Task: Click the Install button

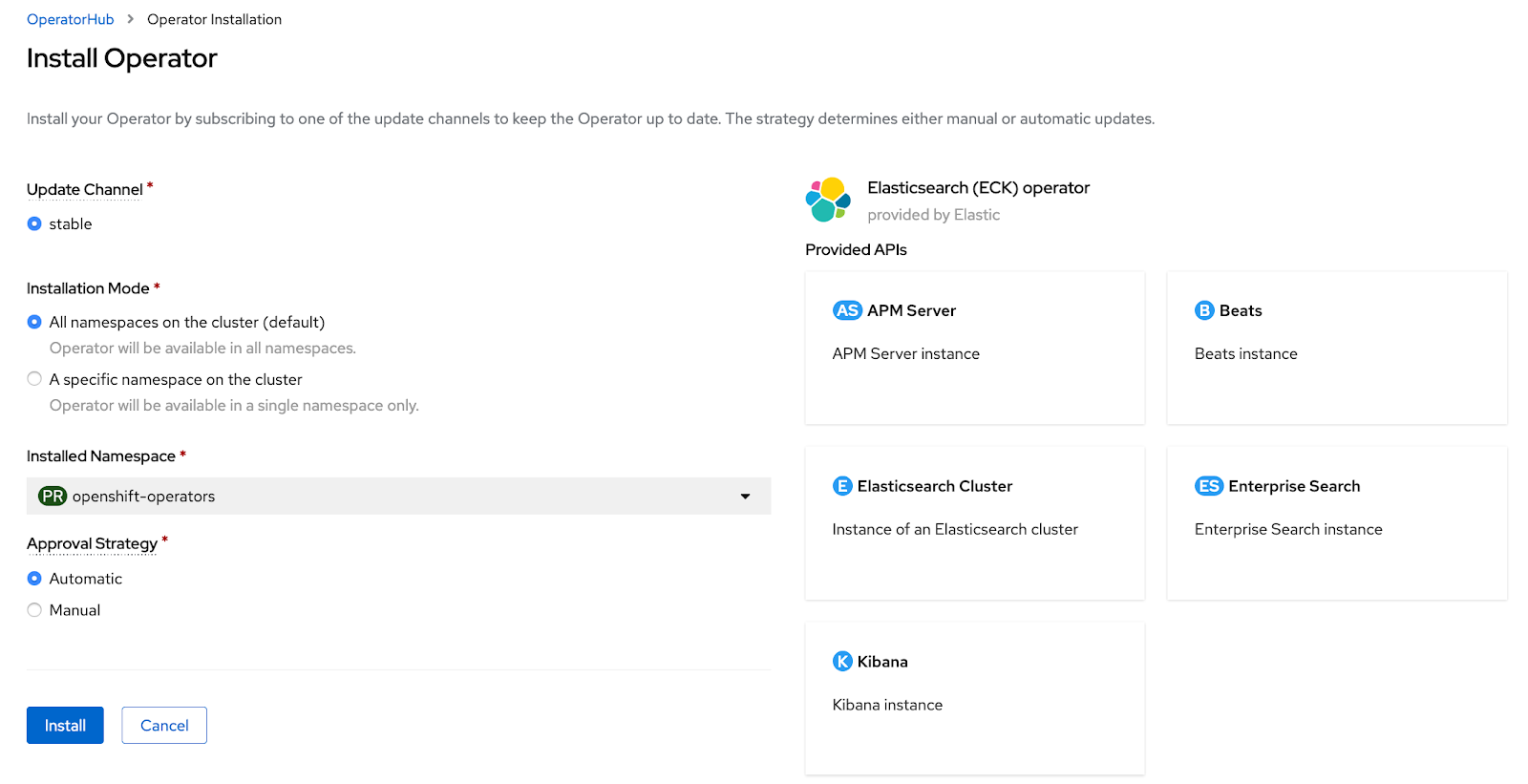Action: click(x=65, y=726)
